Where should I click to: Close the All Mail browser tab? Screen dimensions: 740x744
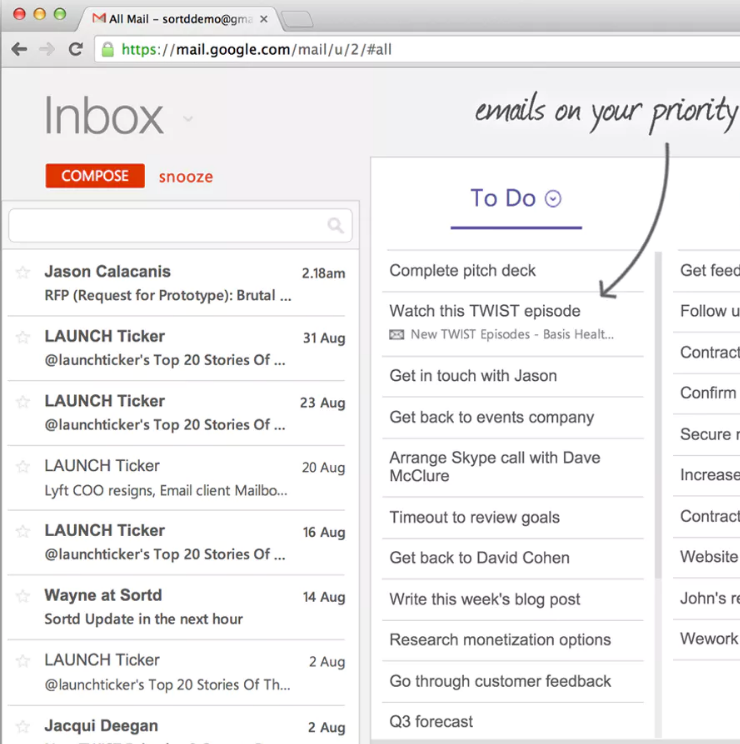tap(264, 19)
